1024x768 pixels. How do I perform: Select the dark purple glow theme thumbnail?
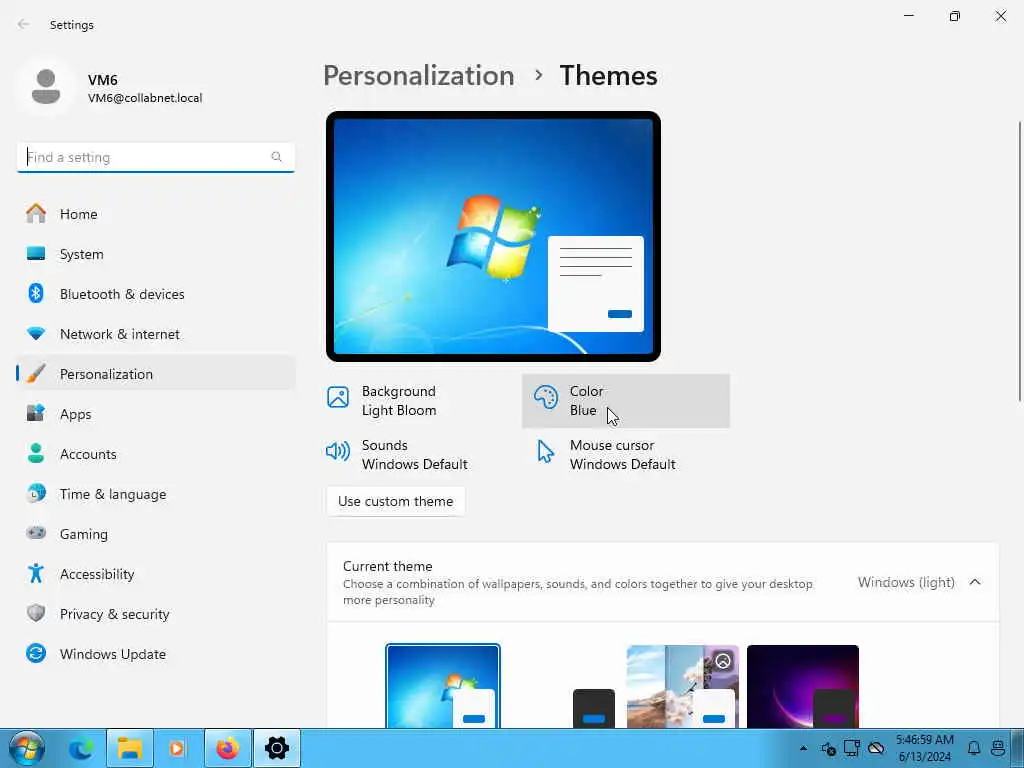pyautogui.click(x=803, y=686)
